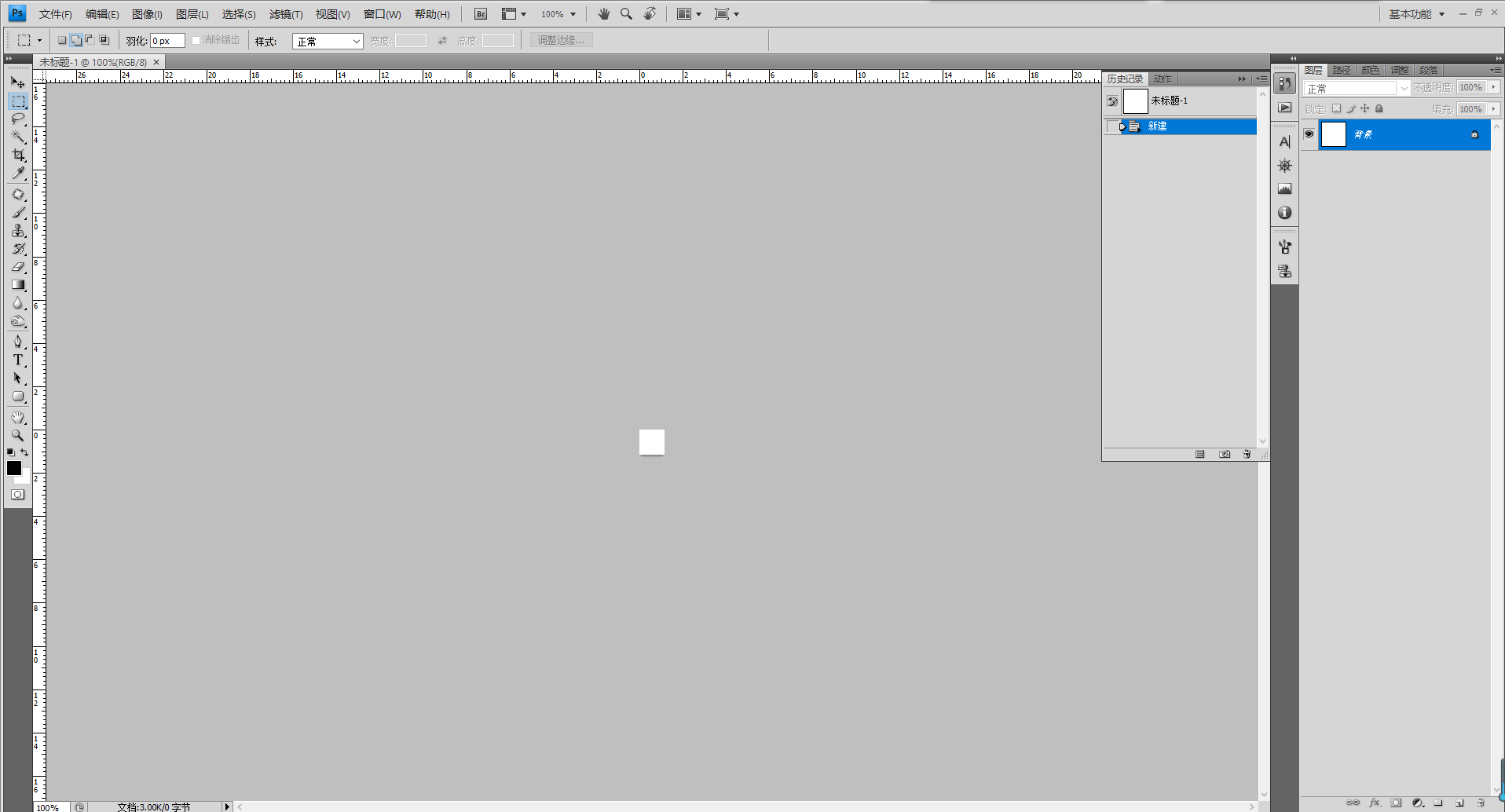Create a new layer button
The image size is (1505, 812).
(x=1459, y=803)
